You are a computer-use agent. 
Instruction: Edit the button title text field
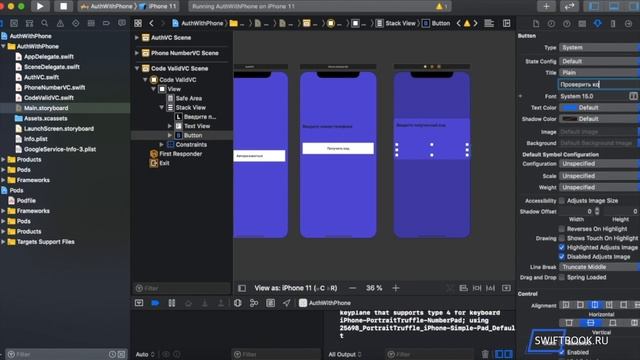tap(599, 84)
